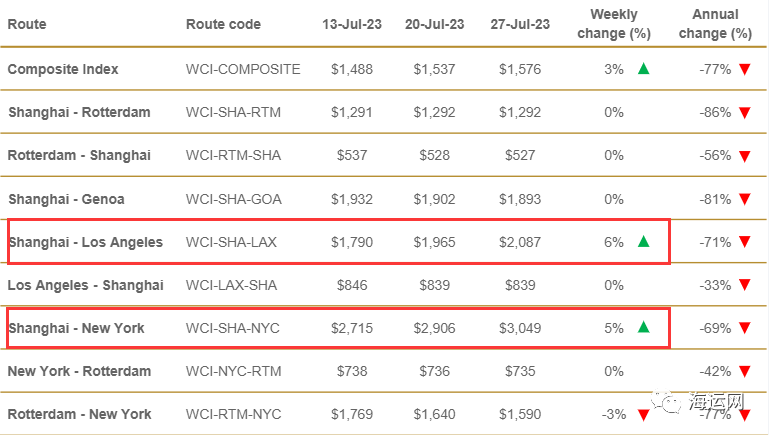Click the 27-Jul-23 column header
The width and height of the screenshot is (769, 435).
(x=520, y=24)
